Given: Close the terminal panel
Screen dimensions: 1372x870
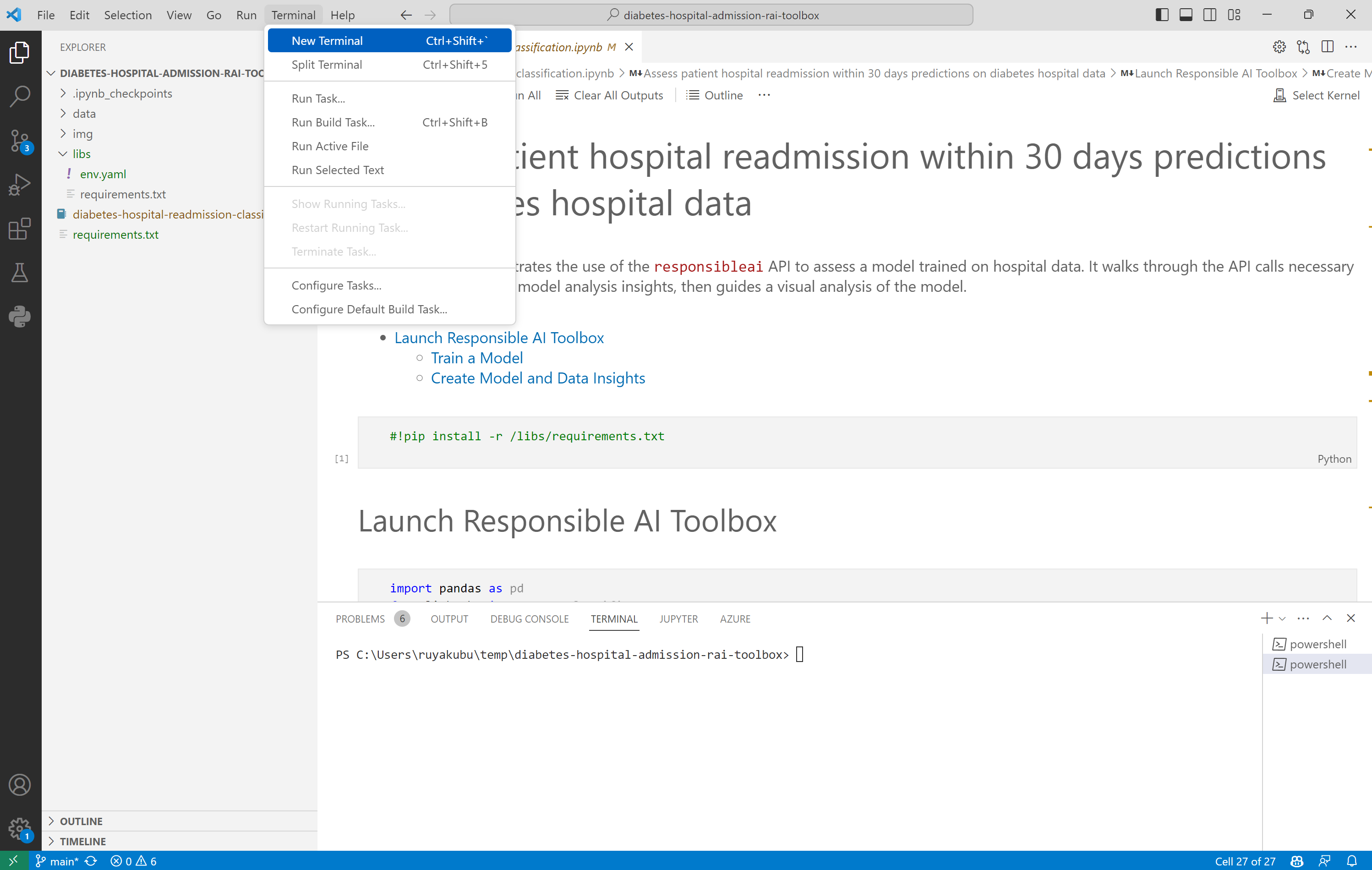Looking at the screenshot, I should [x=1351, y=618].
